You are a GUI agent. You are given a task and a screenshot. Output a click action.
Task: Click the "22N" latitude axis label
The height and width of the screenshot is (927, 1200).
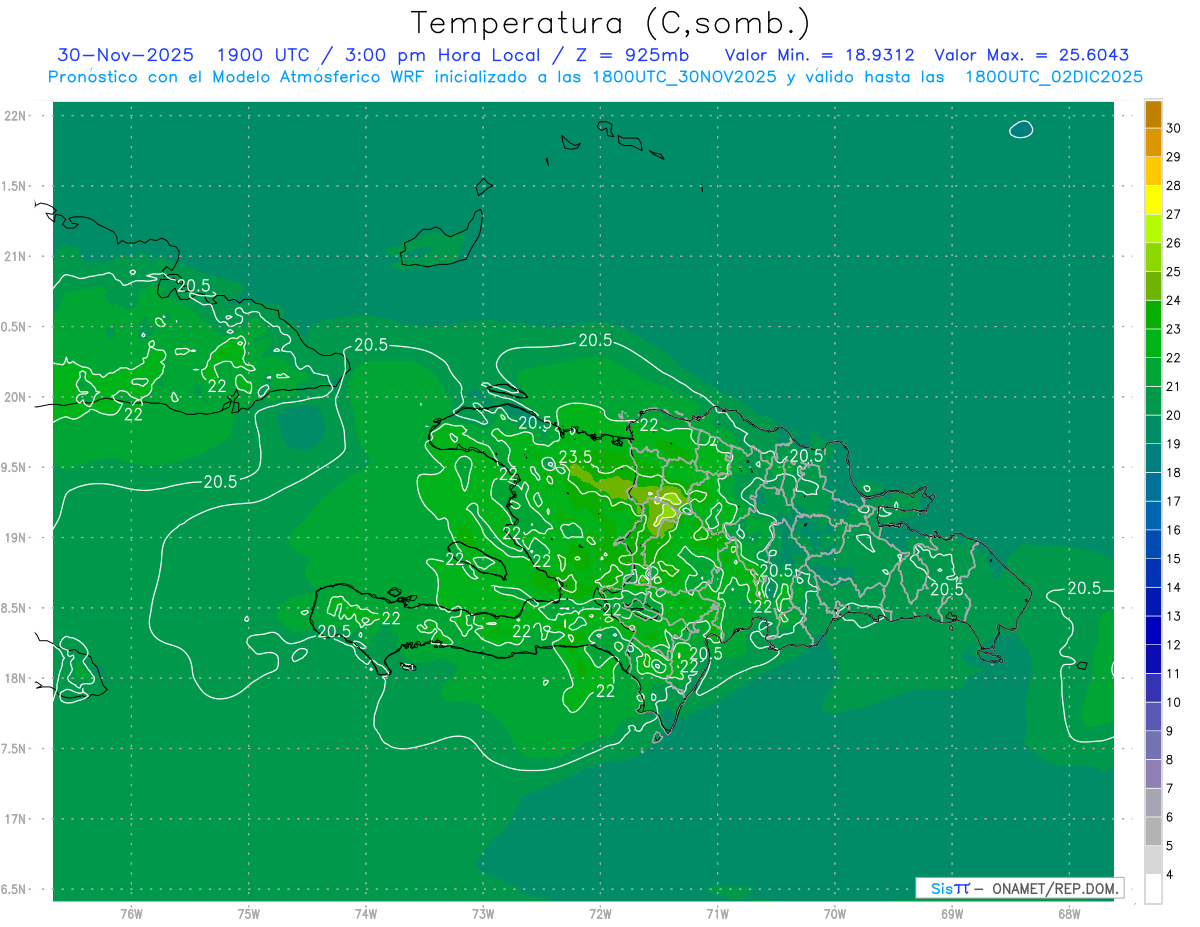[17, 116]
